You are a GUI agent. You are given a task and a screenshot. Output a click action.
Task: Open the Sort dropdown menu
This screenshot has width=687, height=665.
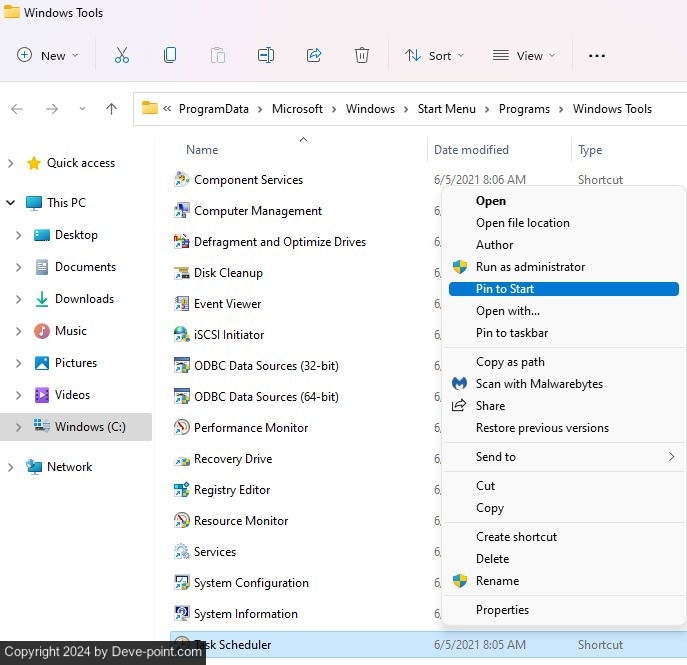(x=435, y=56)
